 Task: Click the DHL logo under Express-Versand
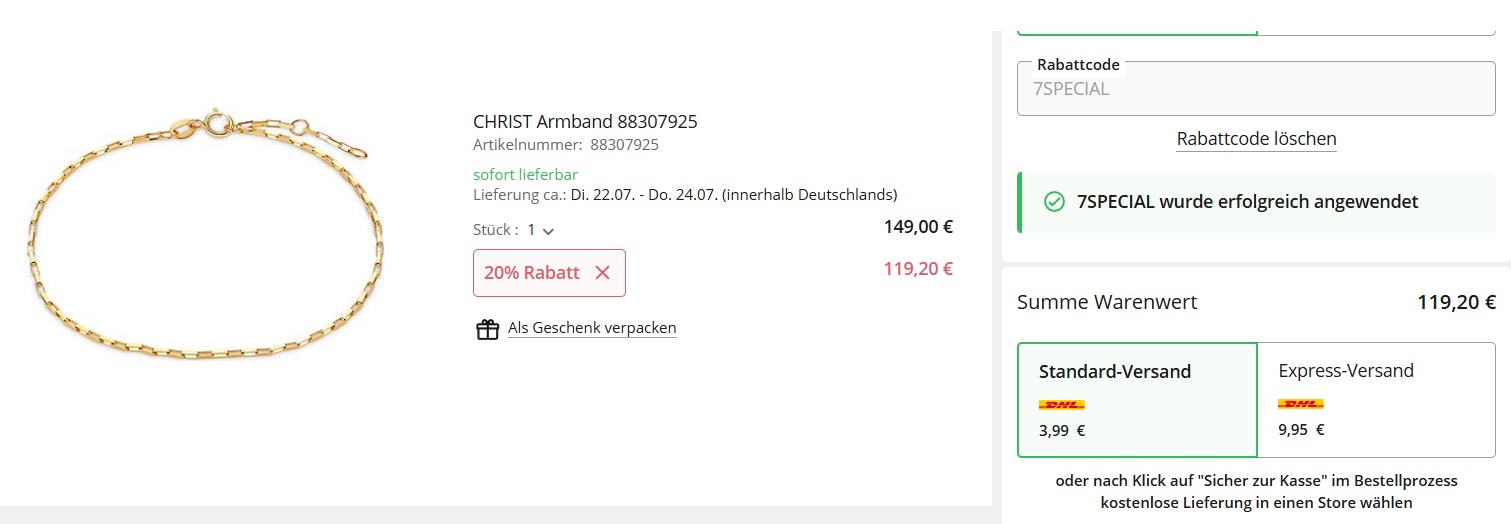pos(1301,404)
